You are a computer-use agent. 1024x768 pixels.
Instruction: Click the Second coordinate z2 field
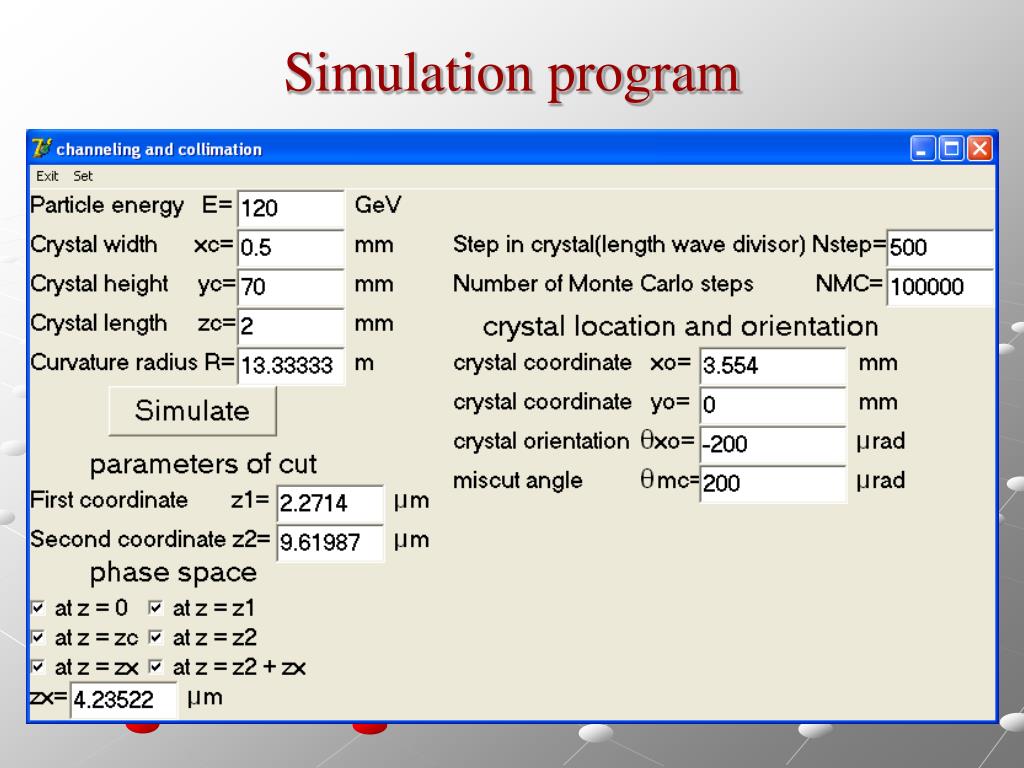click(x=330, y=542)
